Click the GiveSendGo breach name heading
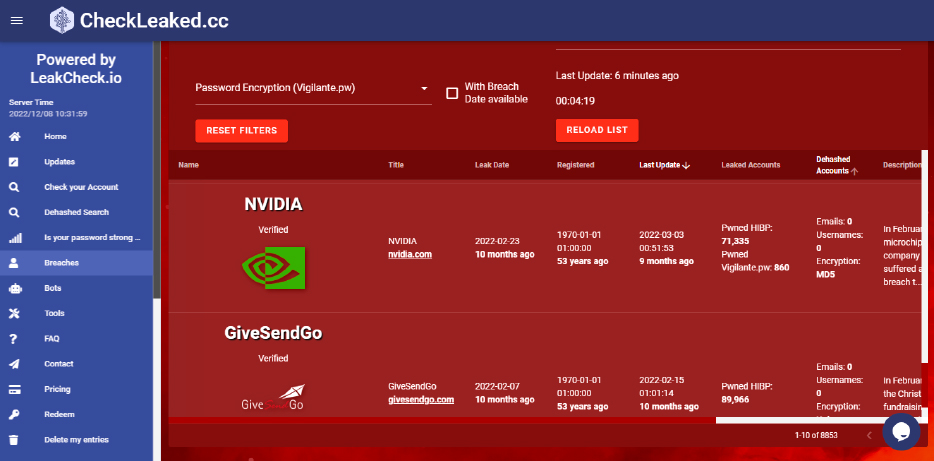 [273, 333]
